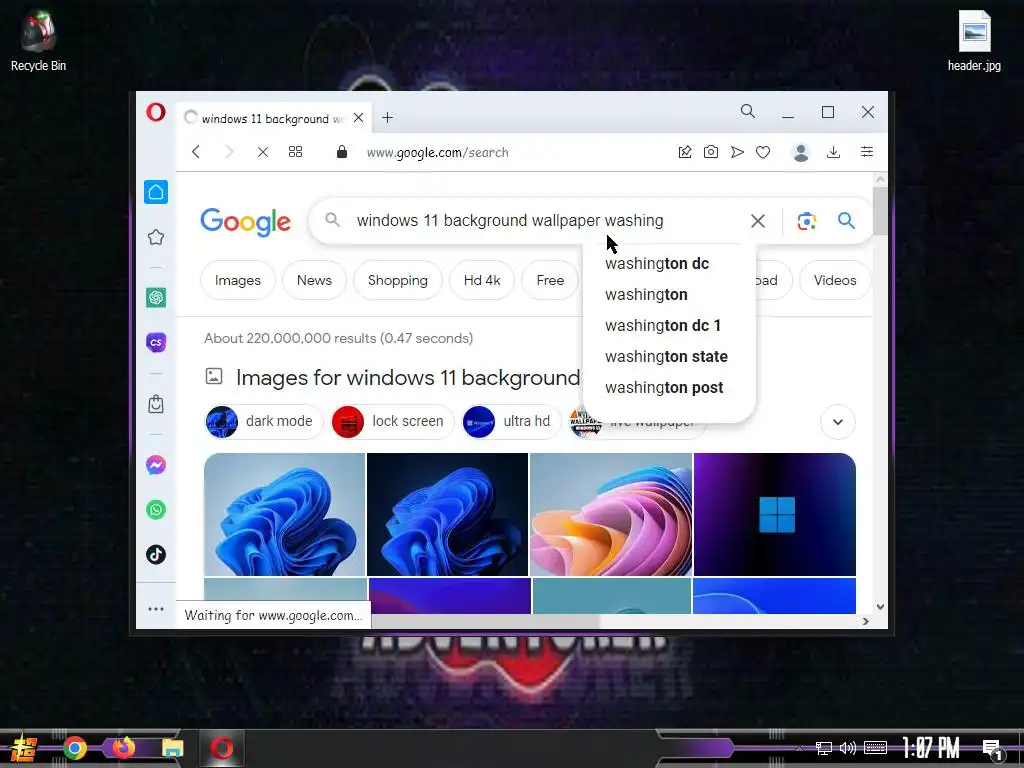Click the lock screen image chip
The image size is (1024, 768).
[x=392, y=421]
